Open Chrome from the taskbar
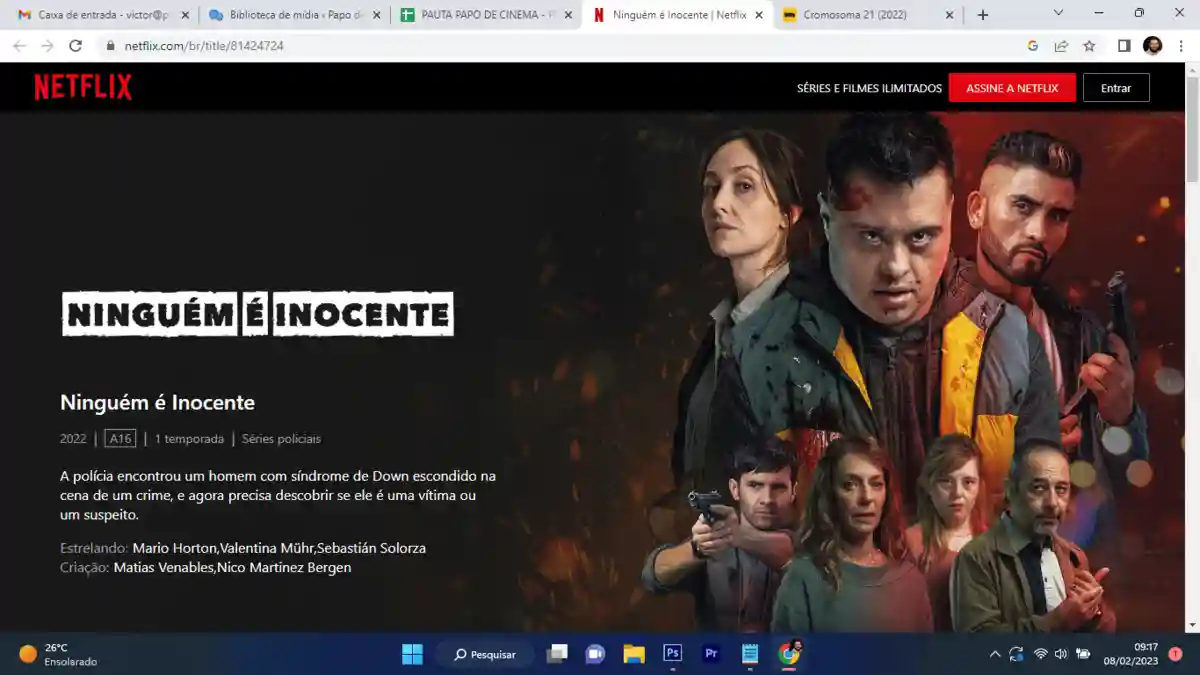1200x675 pixels. (x=790, y=654)
